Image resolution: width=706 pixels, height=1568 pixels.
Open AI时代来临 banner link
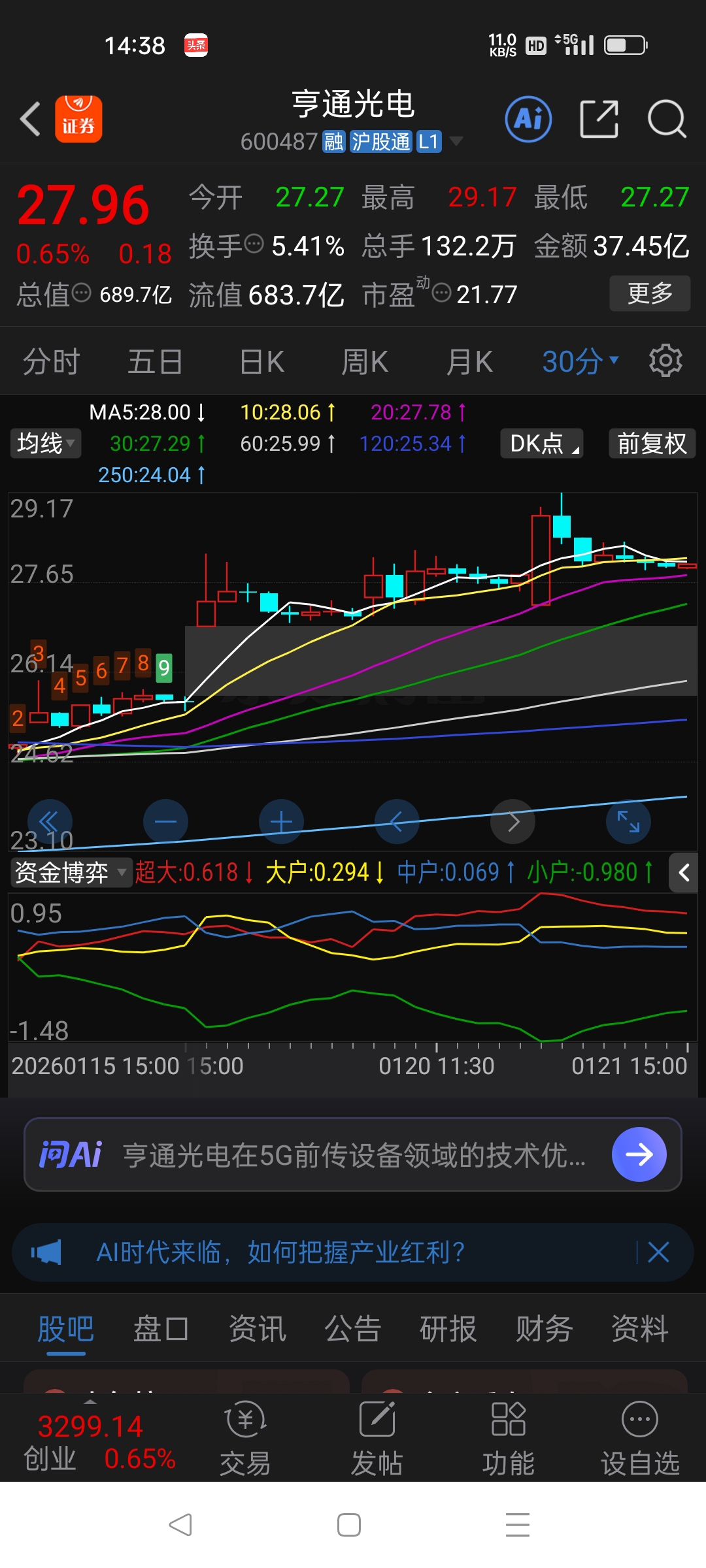280,1252
